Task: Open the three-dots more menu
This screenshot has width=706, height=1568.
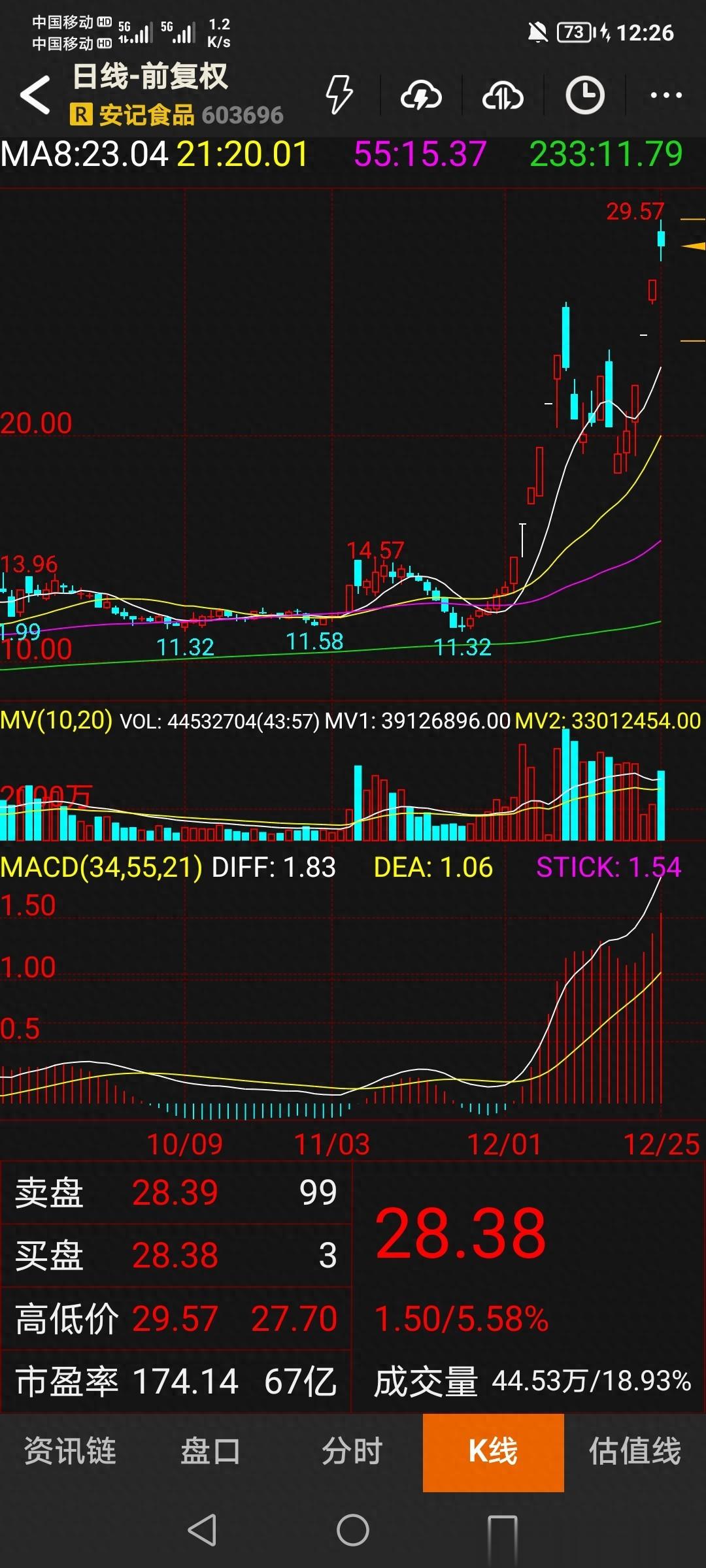Action: [666, 95]
